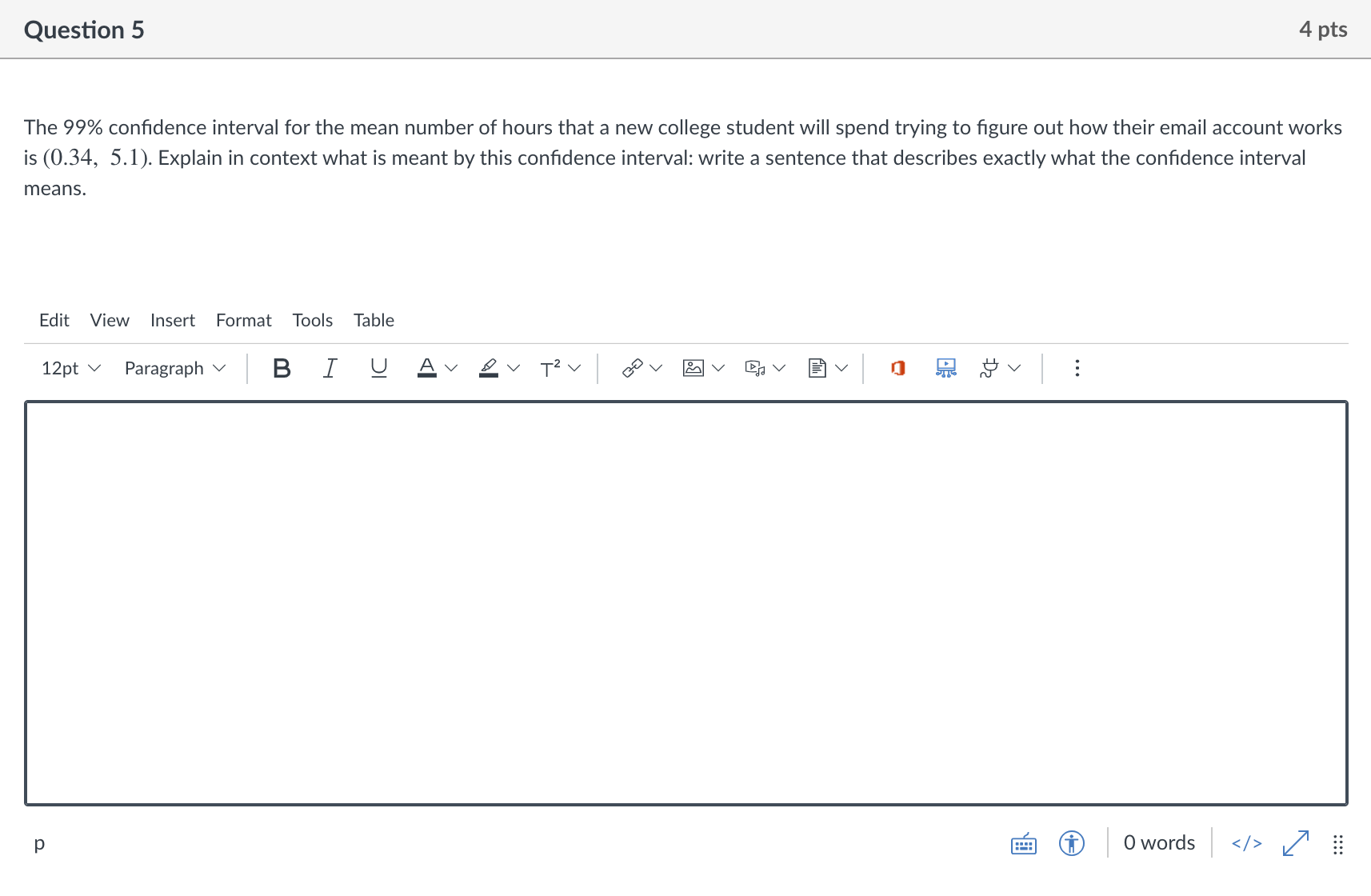Toggle italic formatting

[330, 368]
